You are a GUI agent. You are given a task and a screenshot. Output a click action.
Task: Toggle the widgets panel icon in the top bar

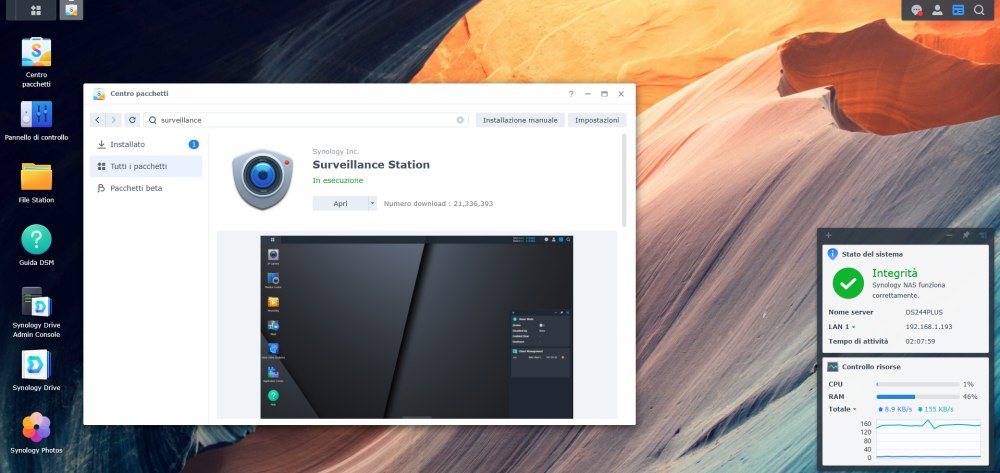[958, 10]
